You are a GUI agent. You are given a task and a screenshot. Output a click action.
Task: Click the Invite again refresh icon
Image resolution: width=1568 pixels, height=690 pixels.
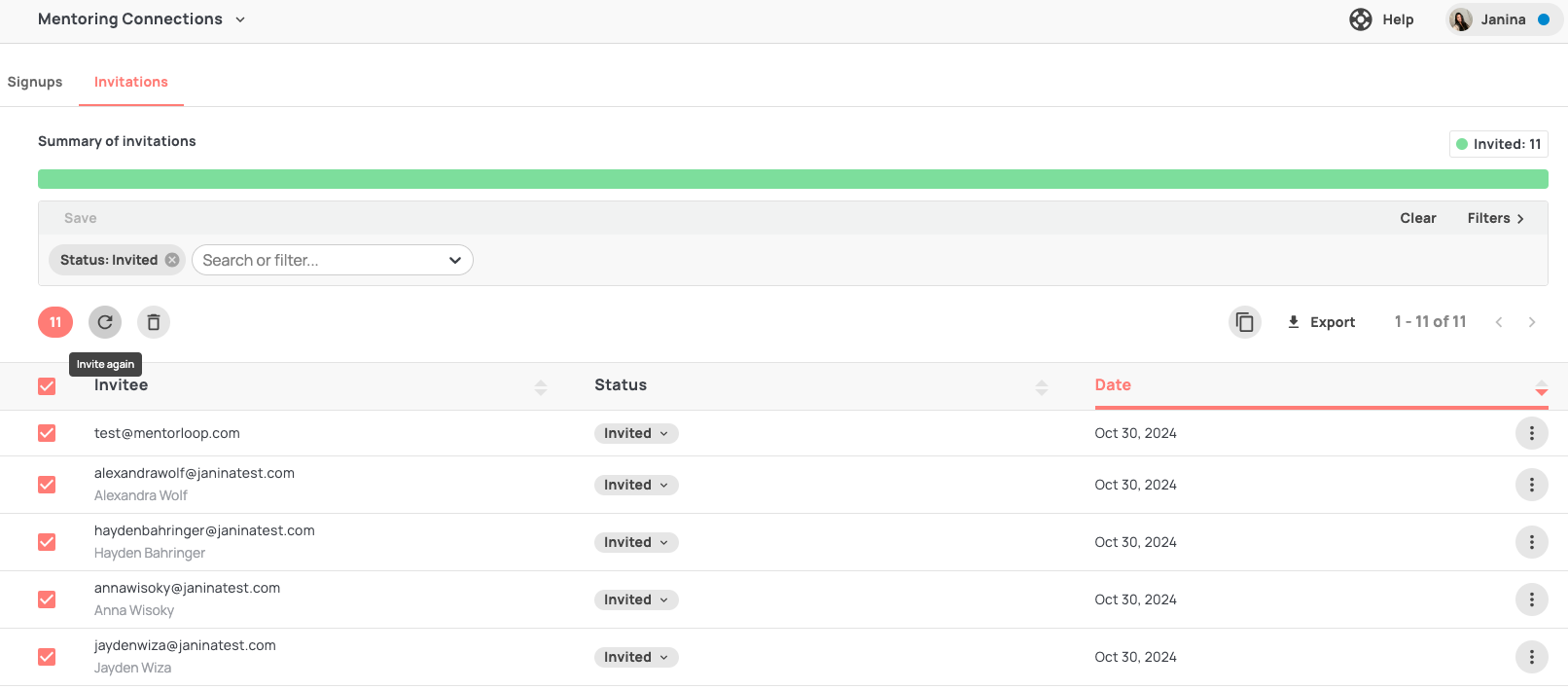click(105, 322)
